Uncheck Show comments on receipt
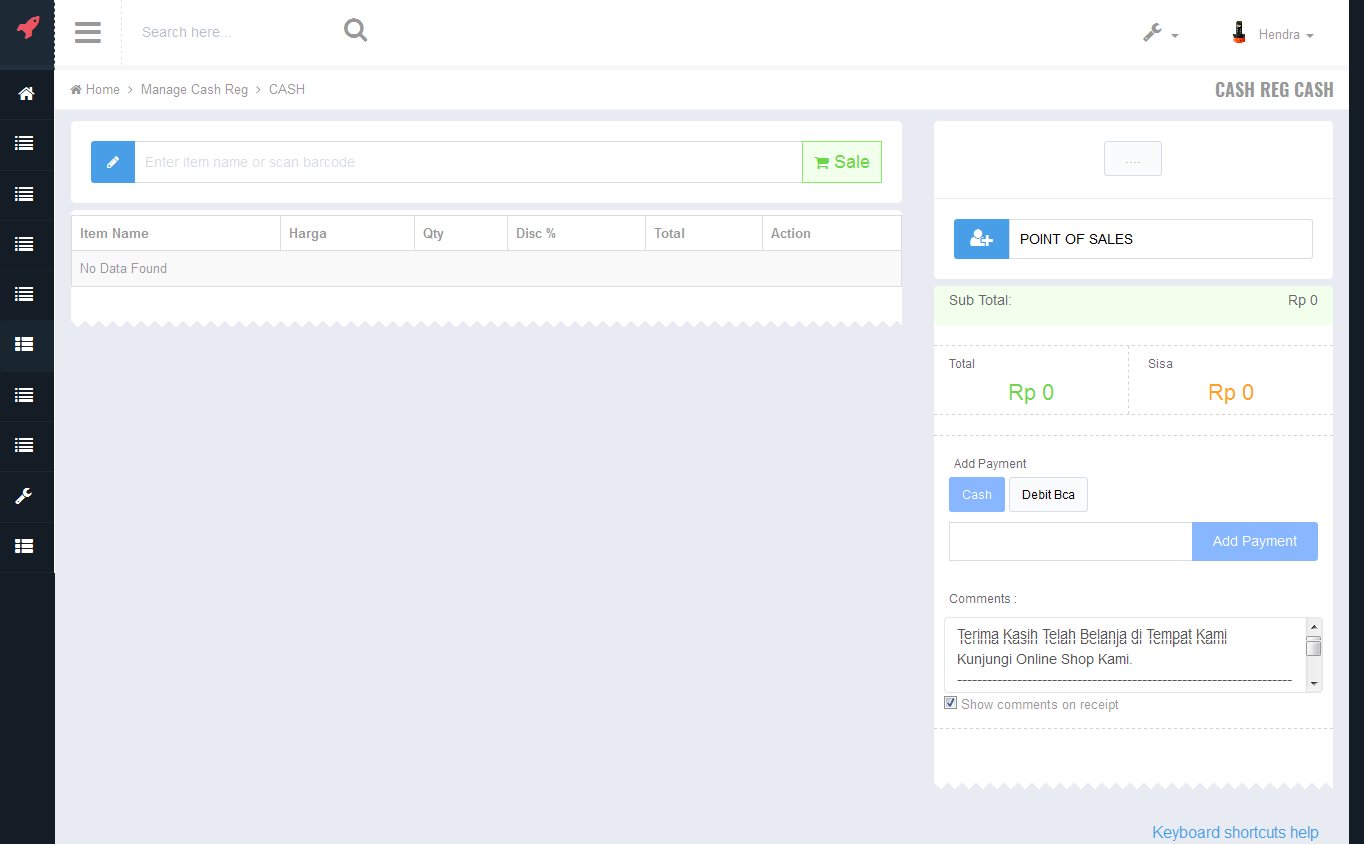Image resolution: width=1364 pixels, height=844 pixels. click(951, 703)
